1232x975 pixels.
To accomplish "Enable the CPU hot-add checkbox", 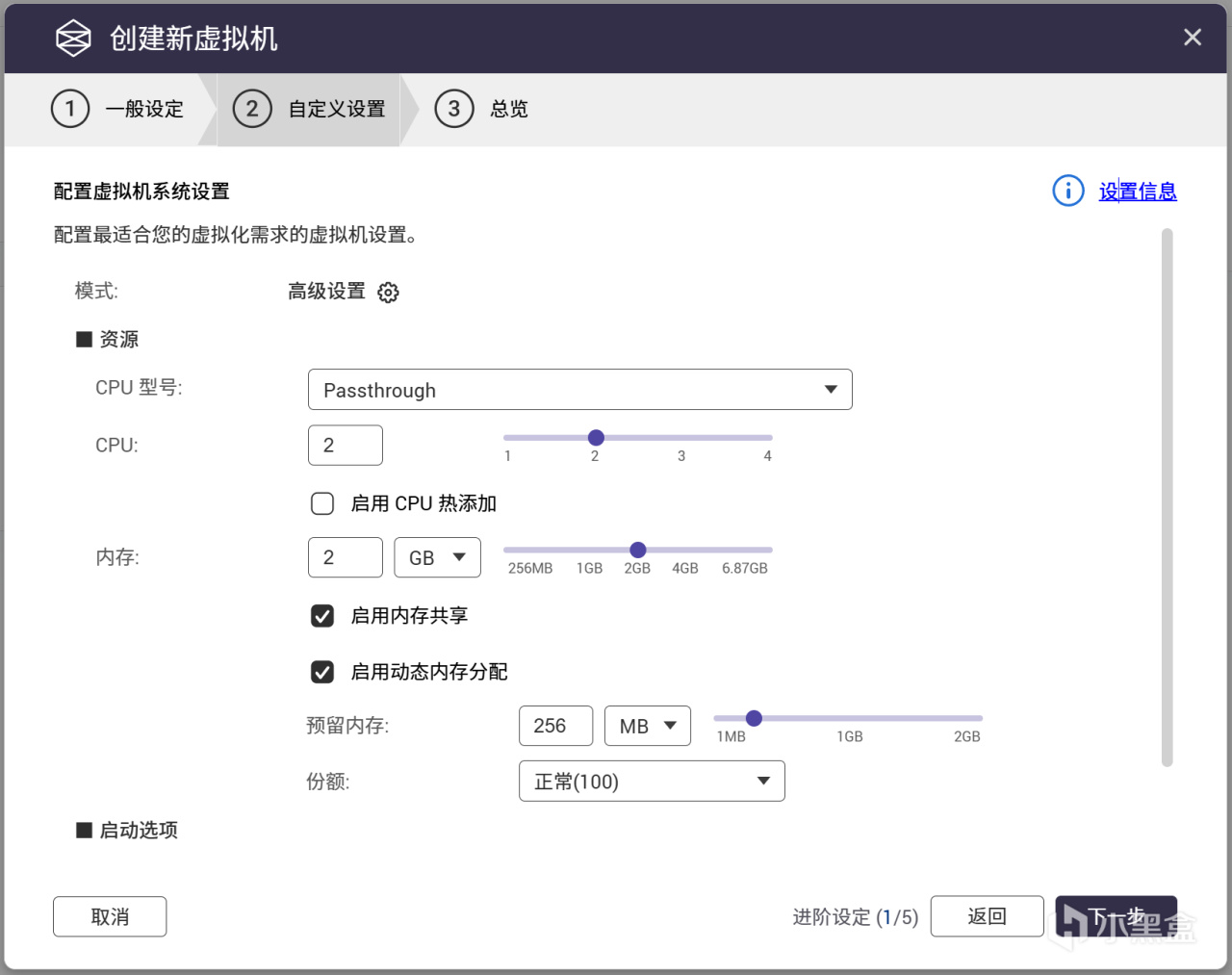I will 322,503.
